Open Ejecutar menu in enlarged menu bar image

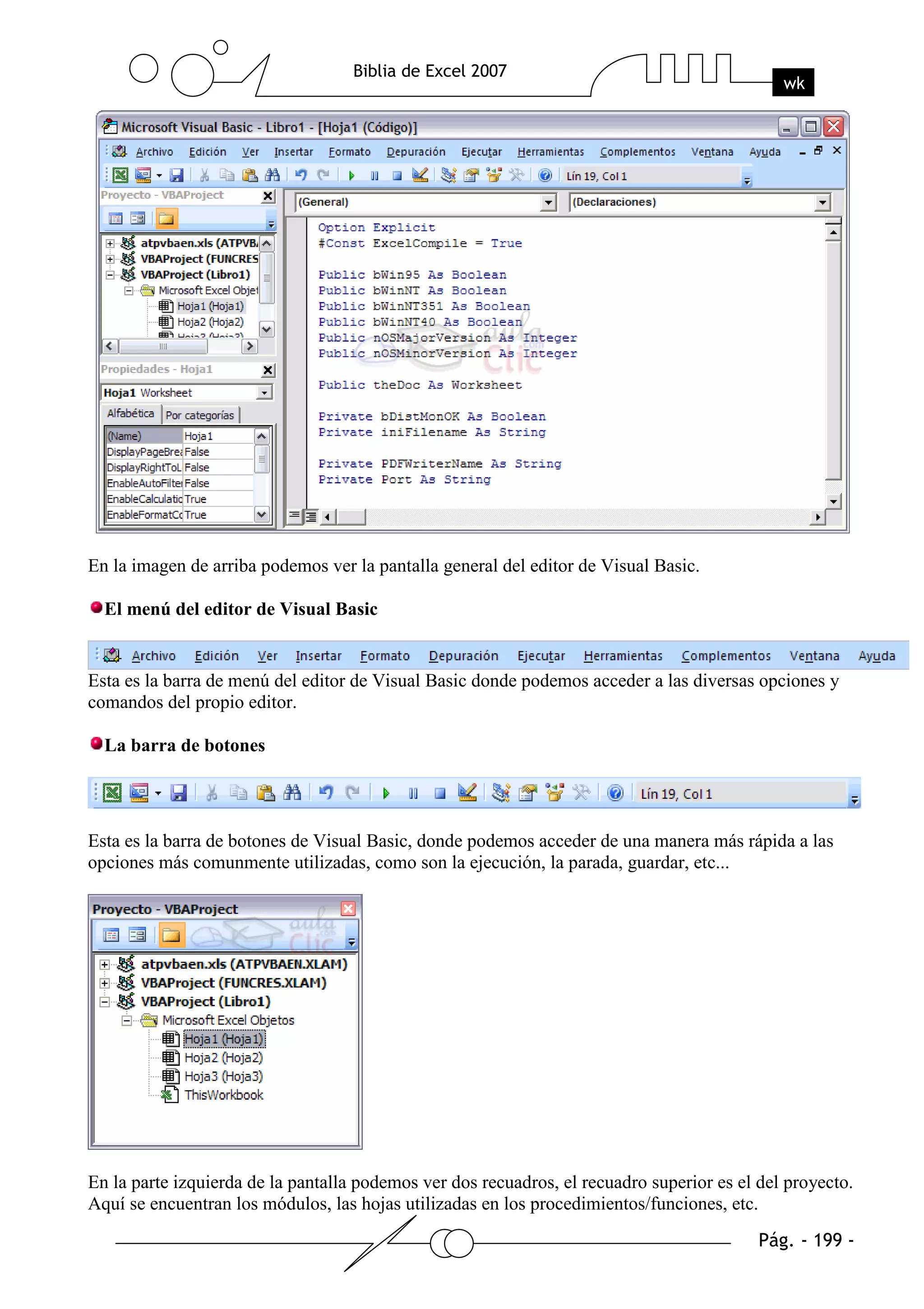541,656
